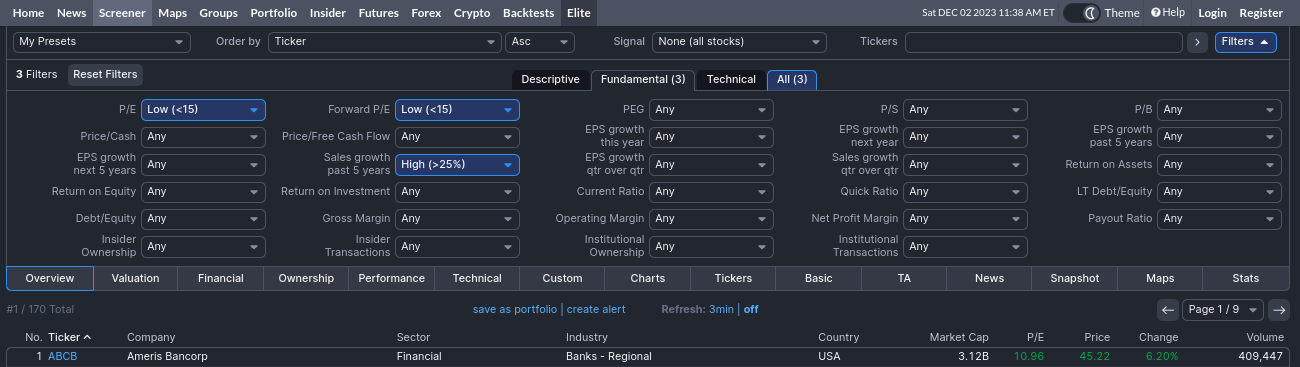Sort by the Sector column header

click(x=413, y=337)
